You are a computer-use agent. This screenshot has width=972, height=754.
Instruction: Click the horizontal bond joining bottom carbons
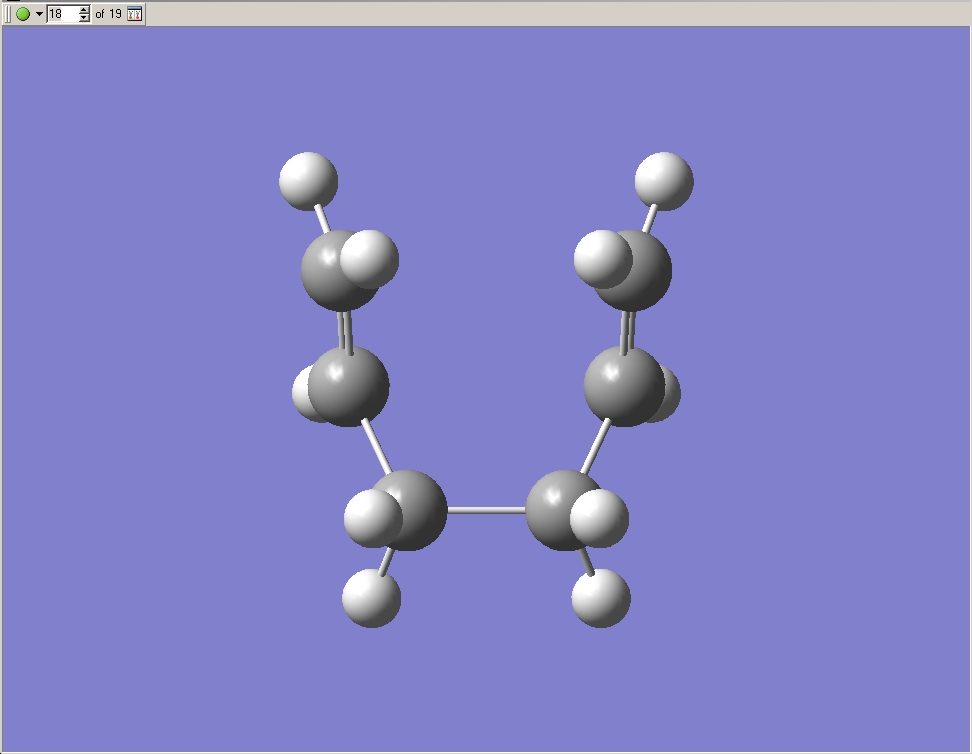(486, 510)
